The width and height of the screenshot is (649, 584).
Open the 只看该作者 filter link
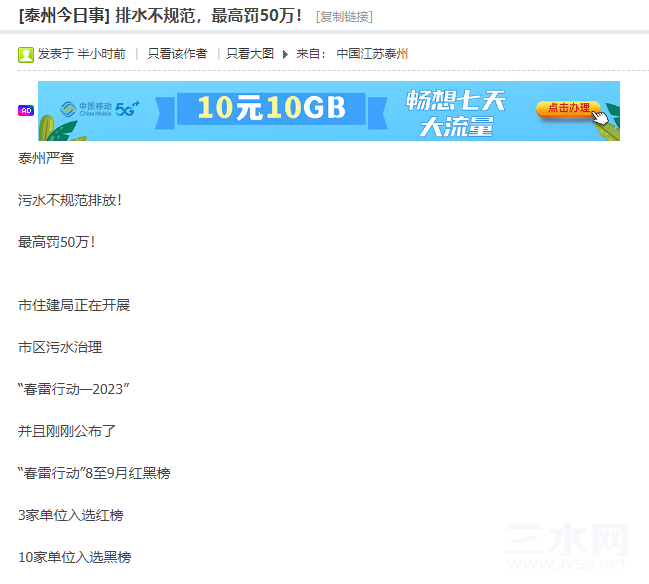point(177,54)
